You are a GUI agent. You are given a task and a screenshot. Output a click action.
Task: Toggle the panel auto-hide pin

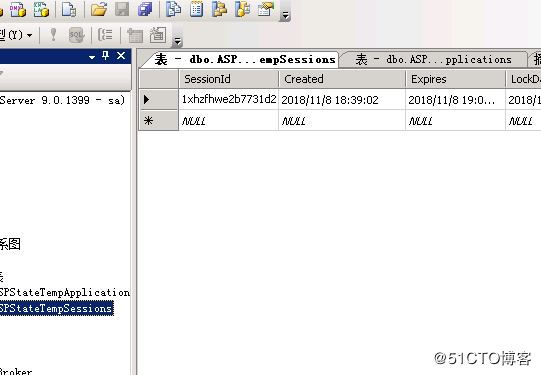[106, 55]
